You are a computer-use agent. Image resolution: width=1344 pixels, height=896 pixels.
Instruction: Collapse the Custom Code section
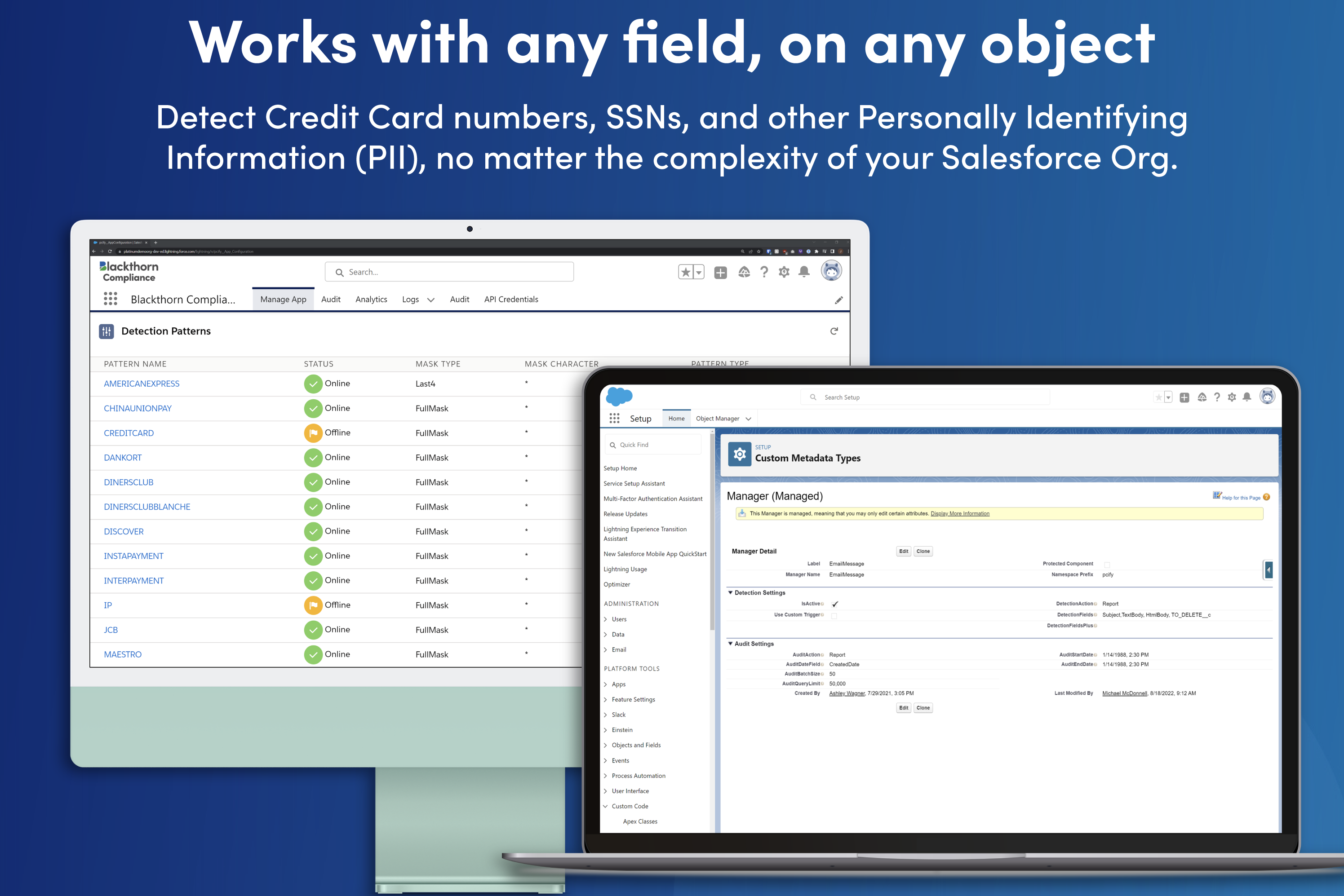(x=605, y=806)
